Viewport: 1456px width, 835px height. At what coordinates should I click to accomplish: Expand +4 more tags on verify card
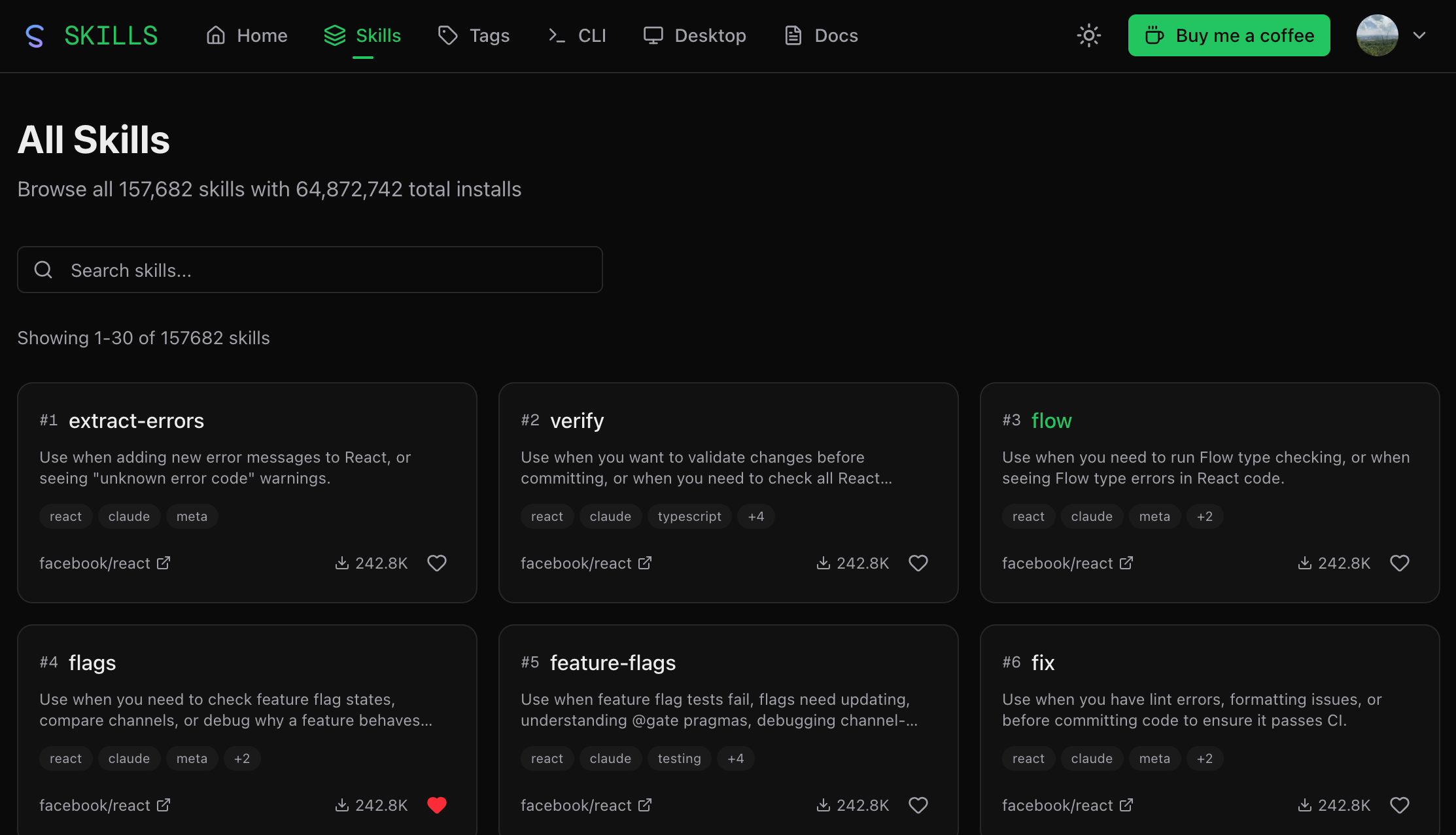pyautogui.click(x=756, y=516)
